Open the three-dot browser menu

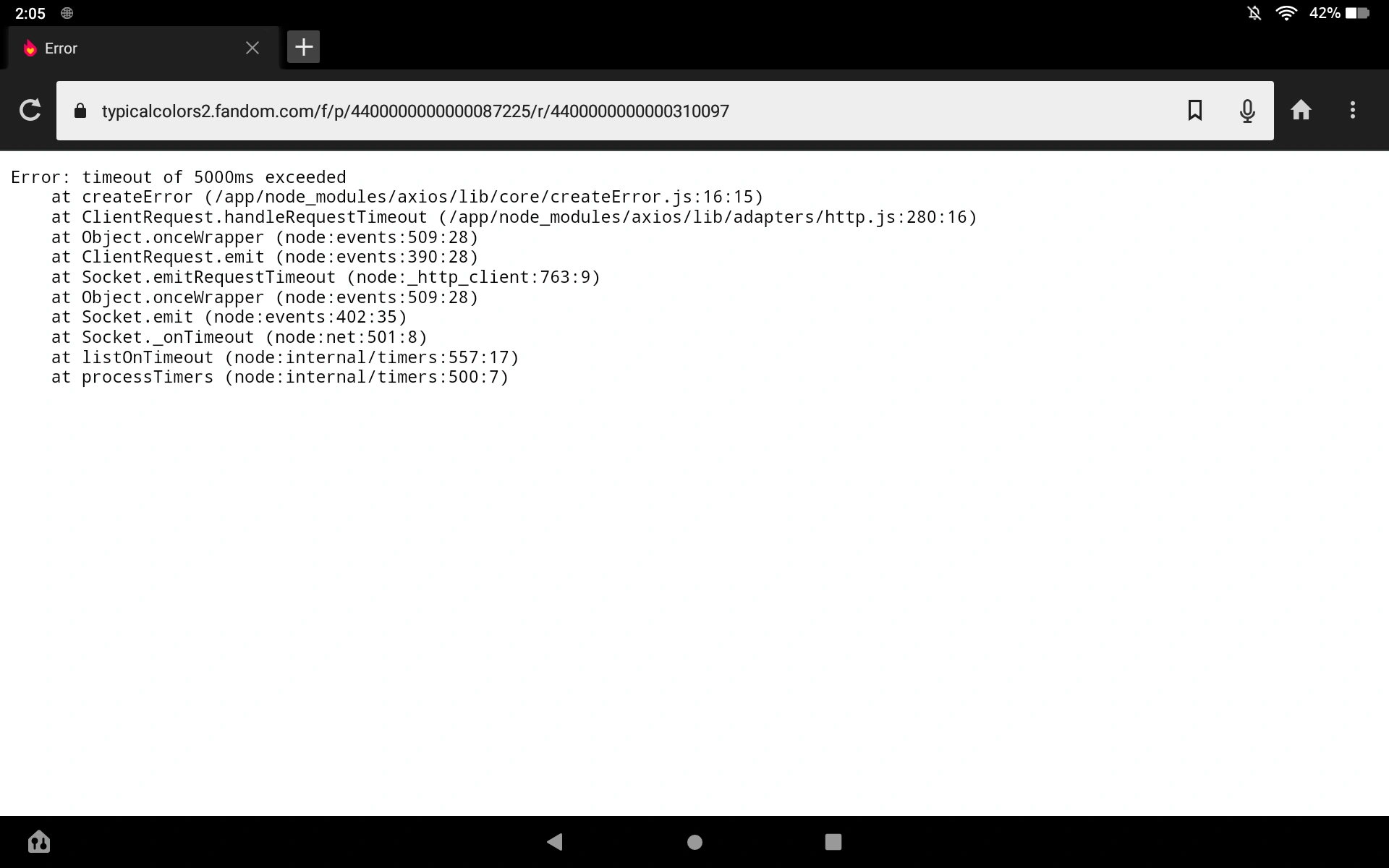pyautogui.click(x=1353, y=110)
